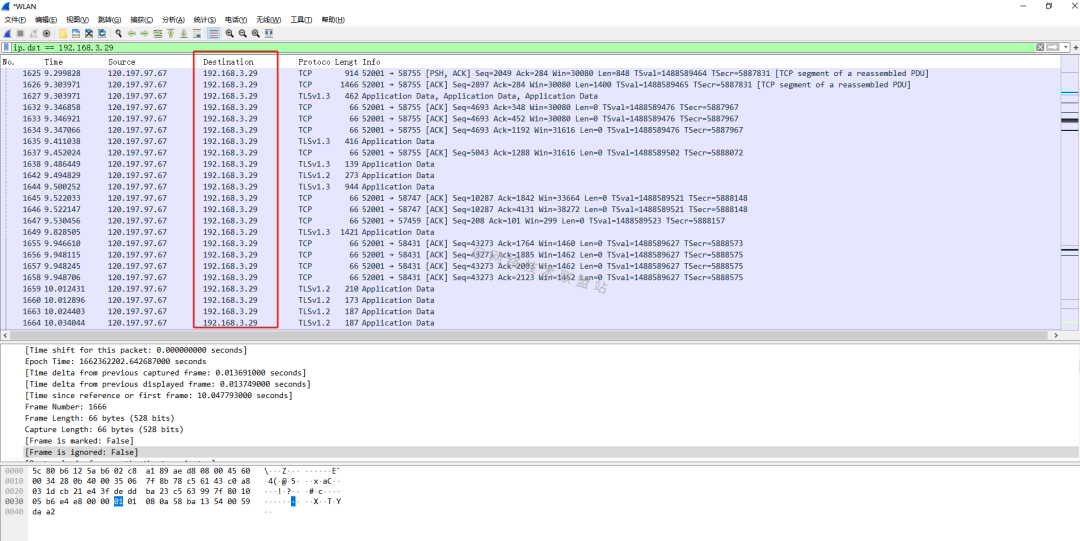Open the 文件(F) menu
Screen dimensions: 1080x541
pos(15,19)
